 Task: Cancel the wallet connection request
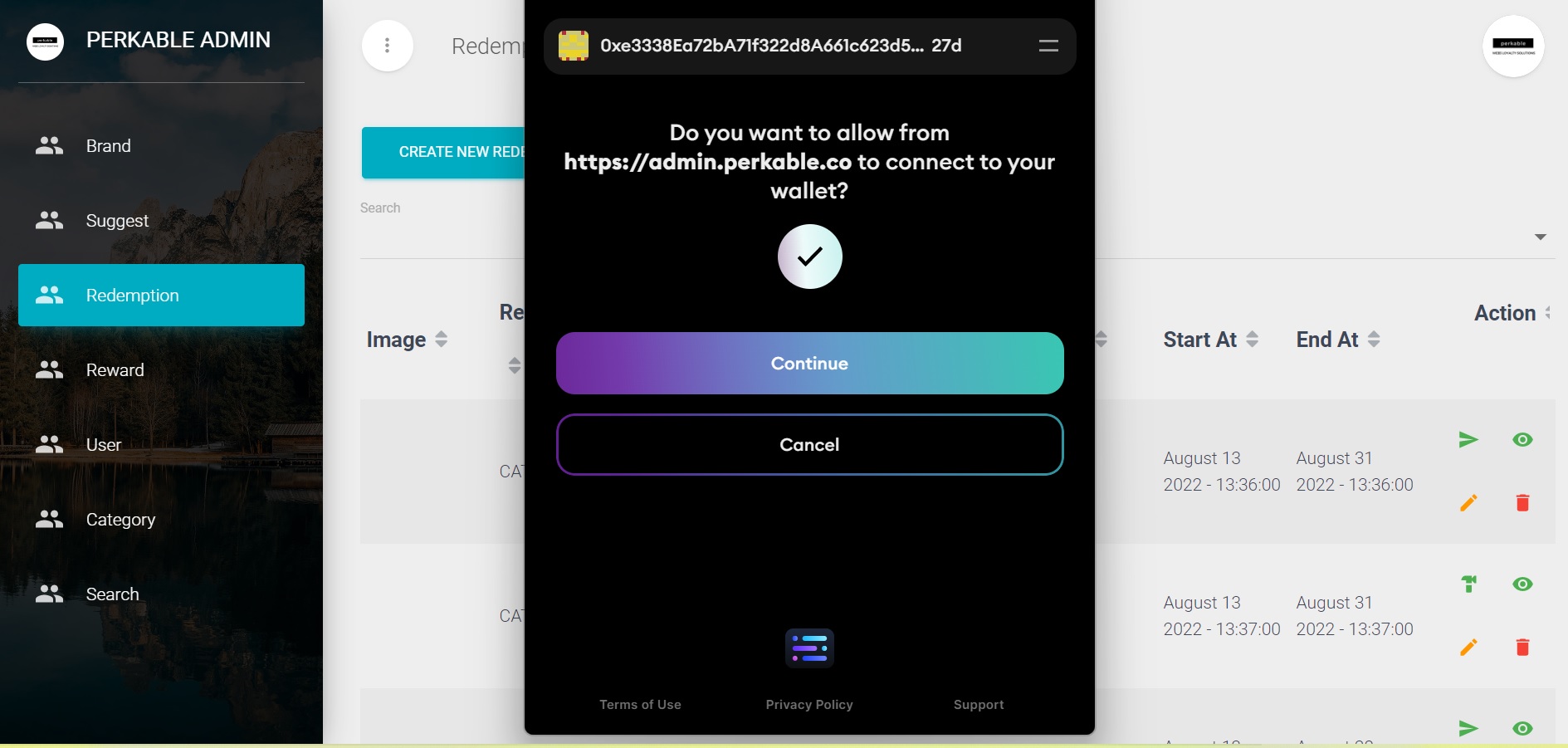pos(809,445)
